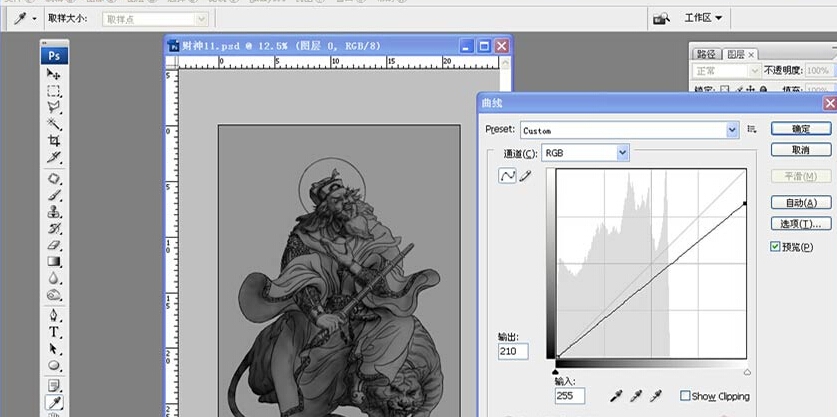This screenshot has height=417, width=837.
Task: Select the Rectangular Marquee tool
Action: click(x=54, y=91)
